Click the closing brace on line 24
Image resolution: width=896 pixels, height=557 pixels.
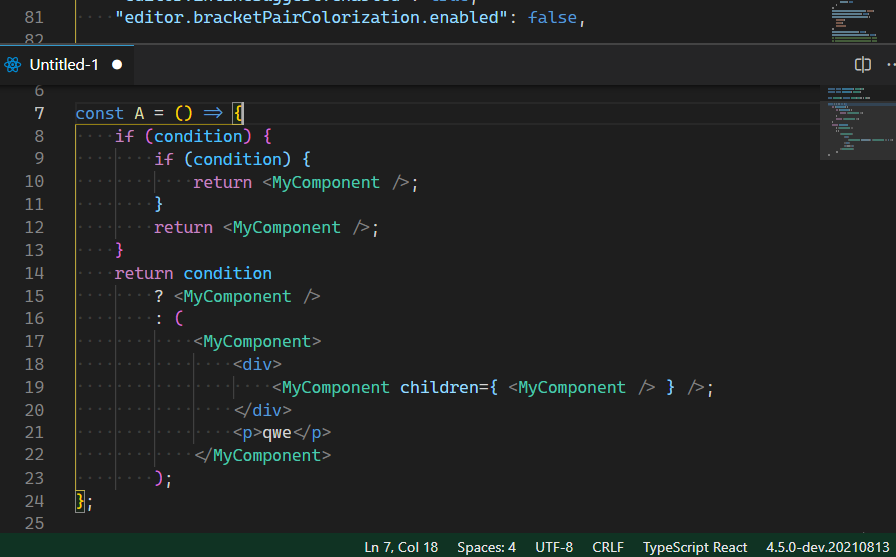tap(80, 501)
